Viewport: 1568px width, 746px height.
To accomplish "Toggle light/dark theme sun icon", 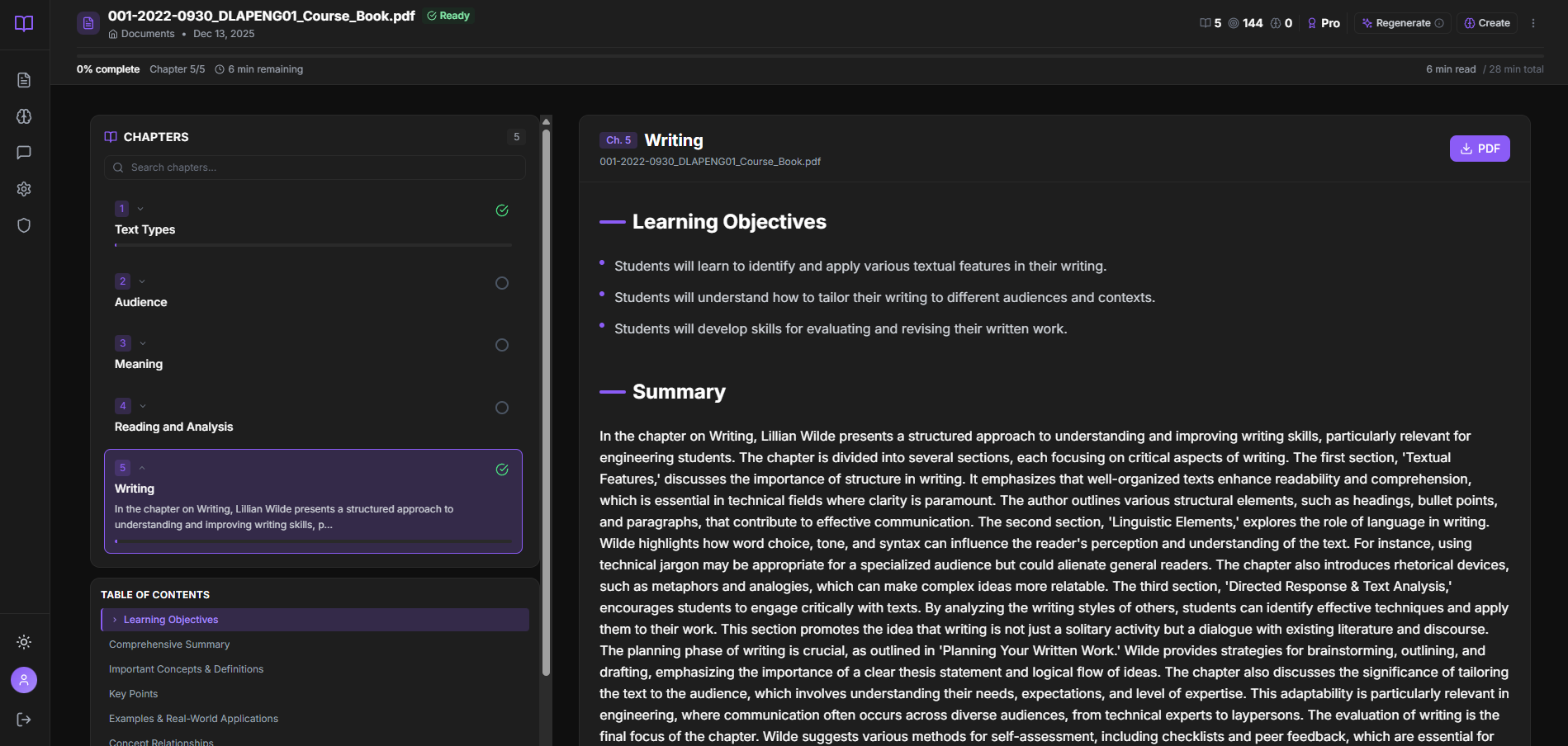I will tap(24, 642).
